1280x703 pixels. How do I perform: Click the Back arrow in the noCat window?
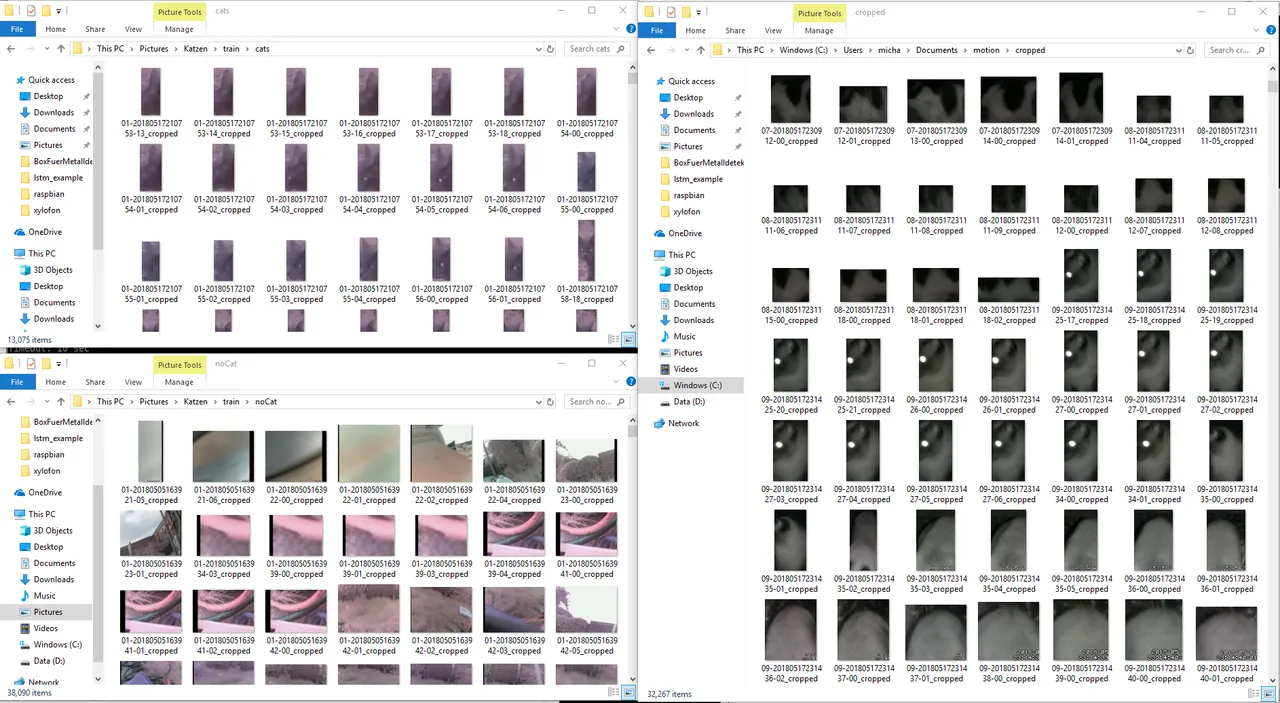coord(11,402)
